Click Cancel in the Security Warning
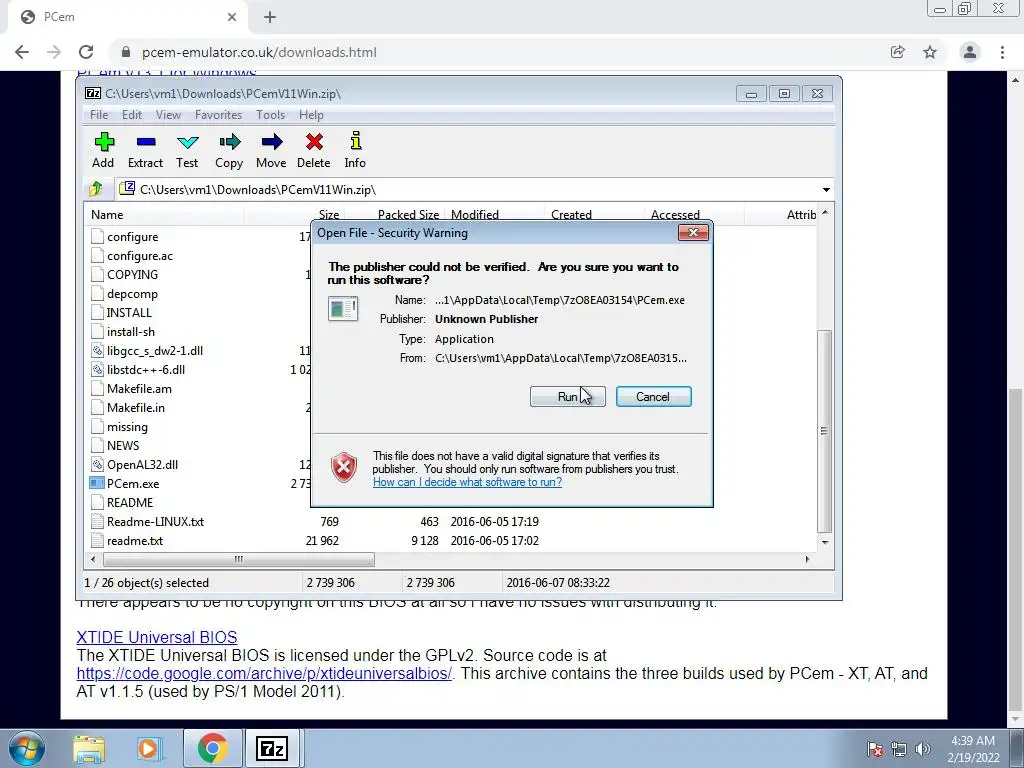The height and width of the screenshot is (768, 1024). click(654, 396)
